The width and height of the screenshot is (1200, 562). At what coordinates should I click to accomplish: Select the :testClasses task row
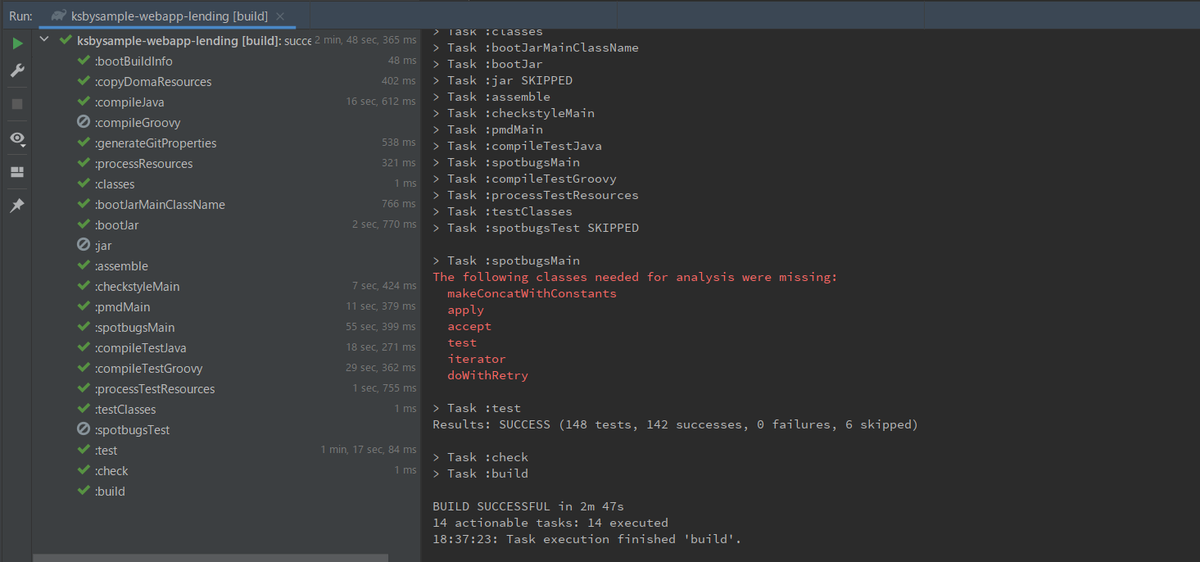point(226,410)
